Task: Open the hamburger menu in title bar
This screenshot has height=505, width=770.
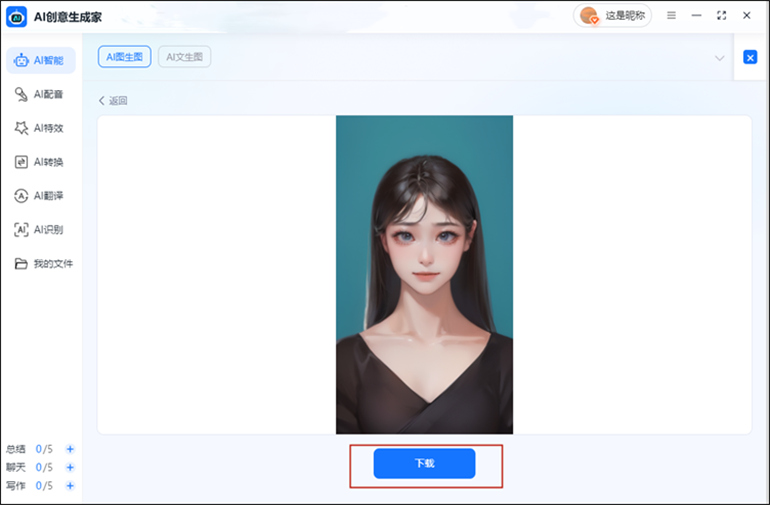Action: 671,16
